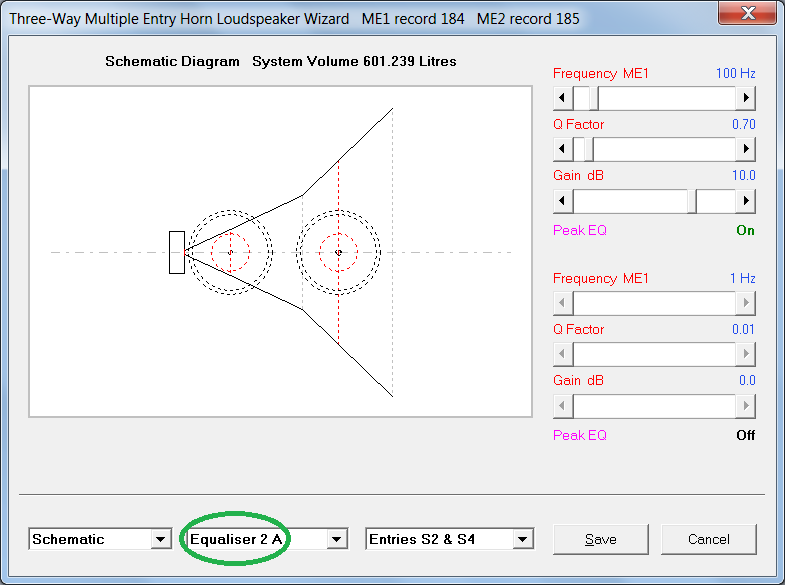Click left arrow of lower Q Factor slider
The image size is (785, 585).
(563, 354)
